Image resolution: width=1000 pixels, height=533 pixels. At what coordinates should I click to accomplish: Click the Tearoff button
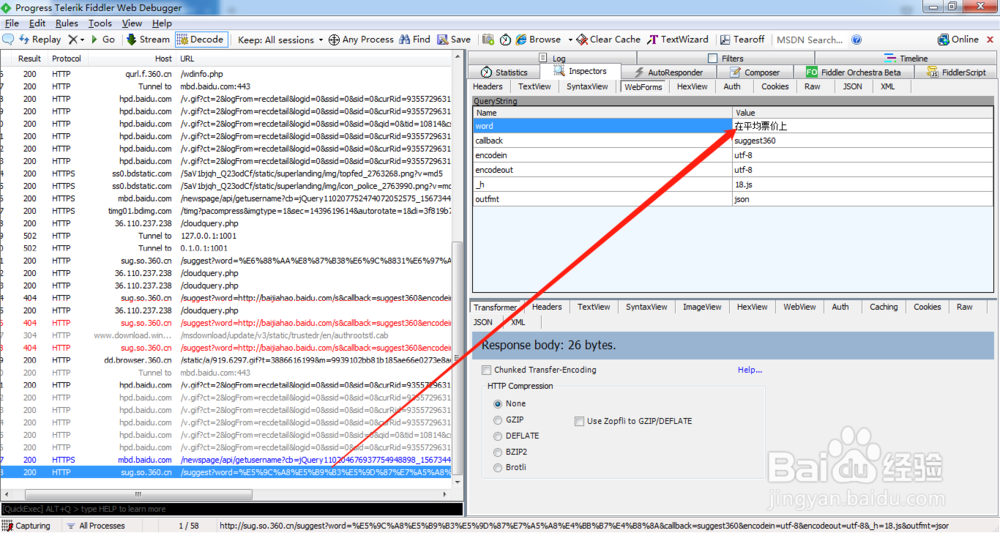click(742, 40)
